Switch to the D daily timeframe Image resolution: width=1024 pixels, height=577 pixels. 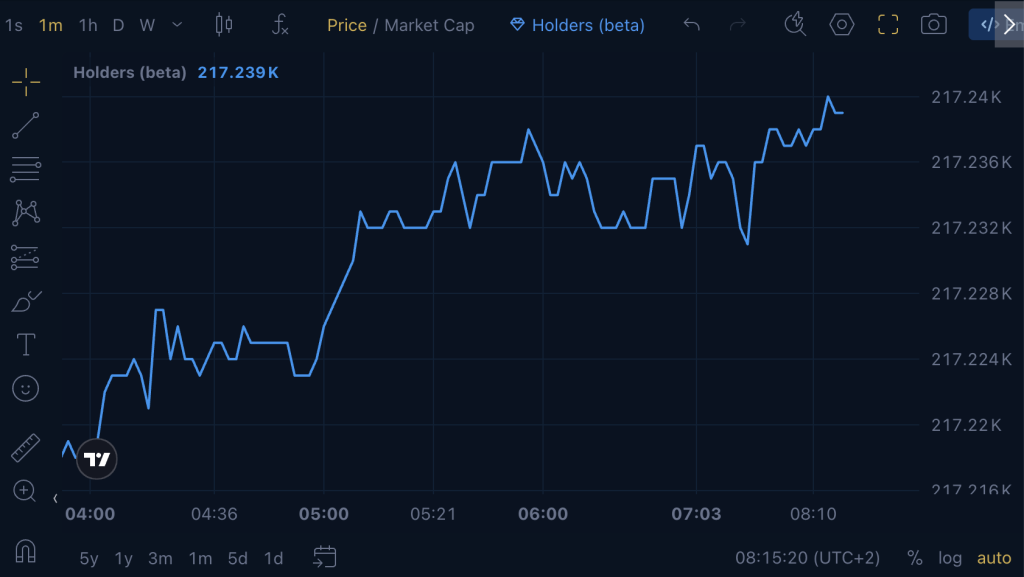coord(118,25)
